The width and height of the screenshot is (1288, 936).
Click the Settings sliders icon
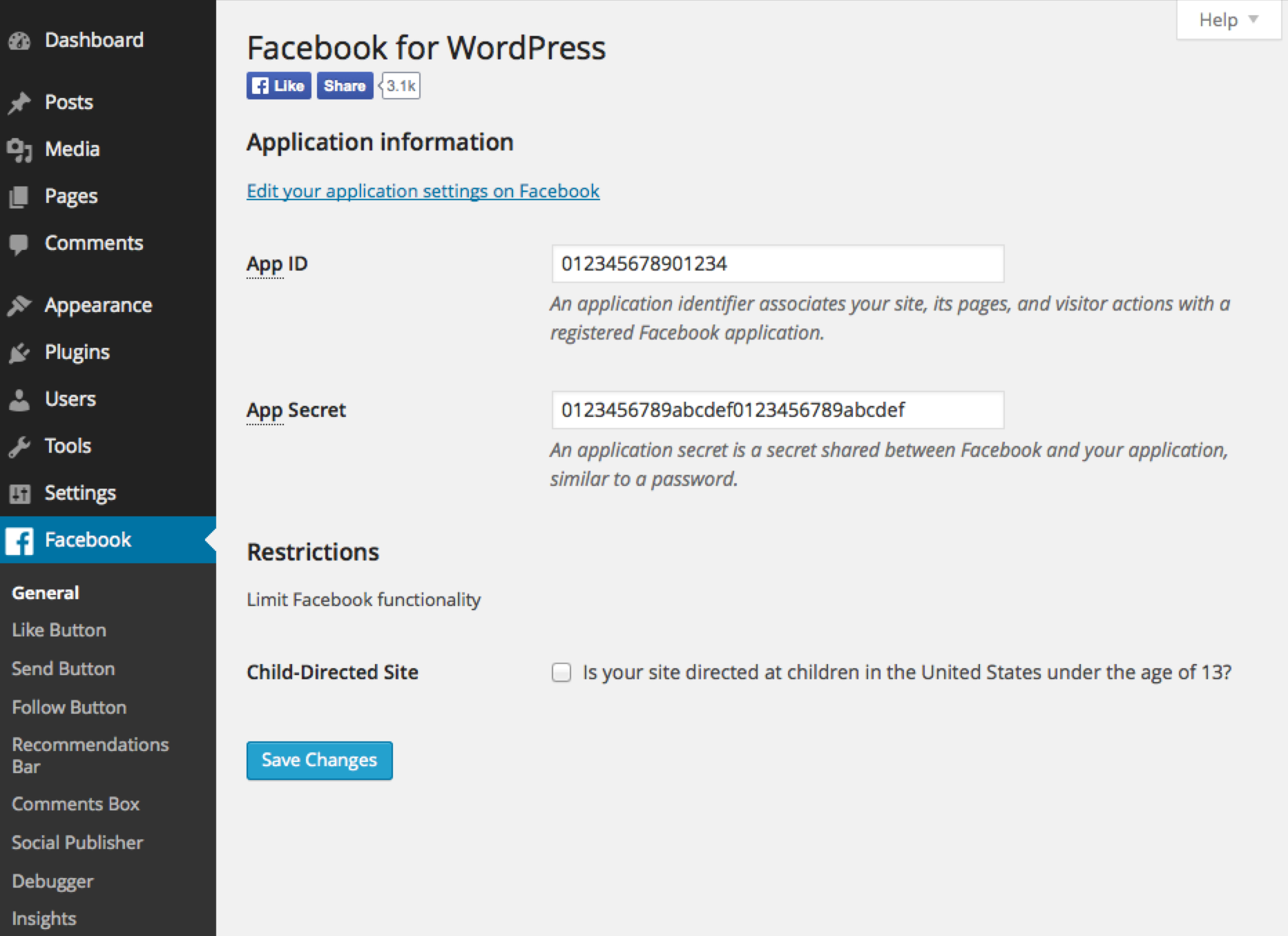[x=19, y=494]
